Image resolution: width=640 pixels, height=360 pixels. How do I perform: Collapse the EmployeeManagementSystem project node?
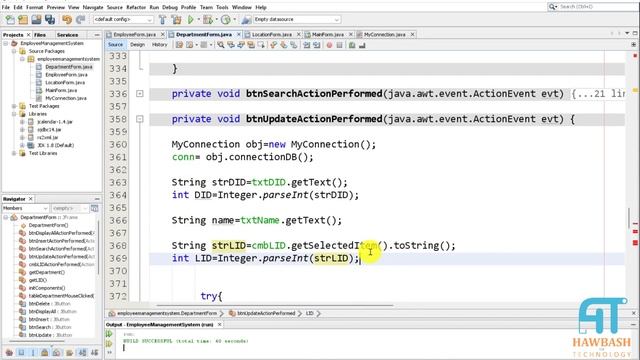click(6, 43)
